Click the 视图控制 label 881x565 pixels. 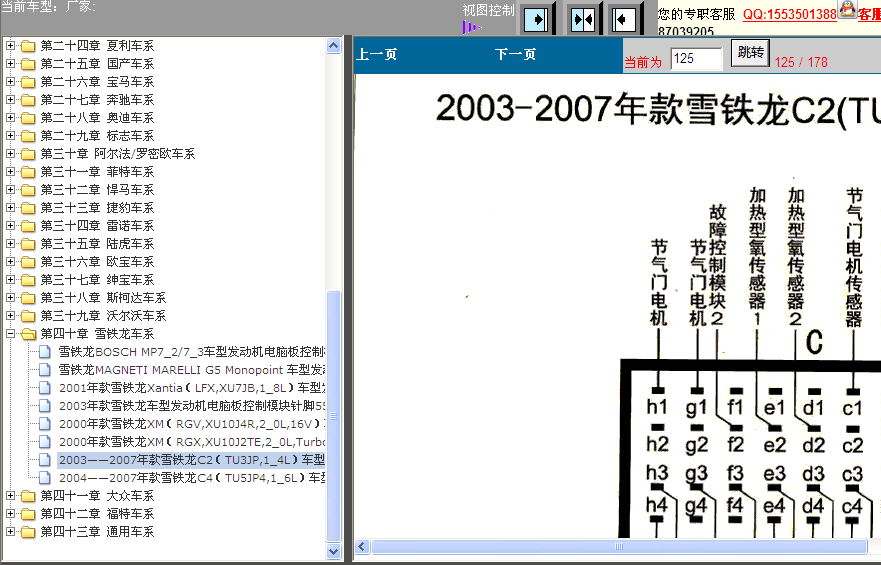[x=488, y=10]
